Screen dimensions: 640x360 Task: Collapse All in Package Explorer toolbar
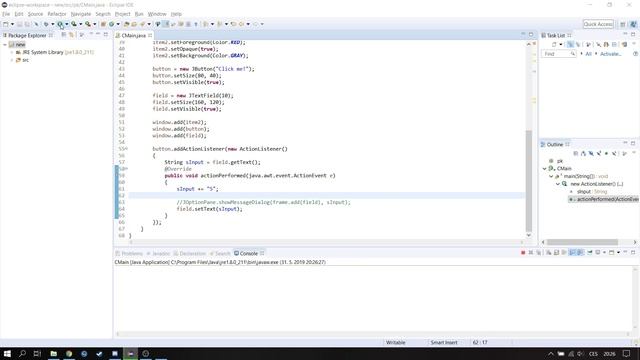(x=64, y=35)
